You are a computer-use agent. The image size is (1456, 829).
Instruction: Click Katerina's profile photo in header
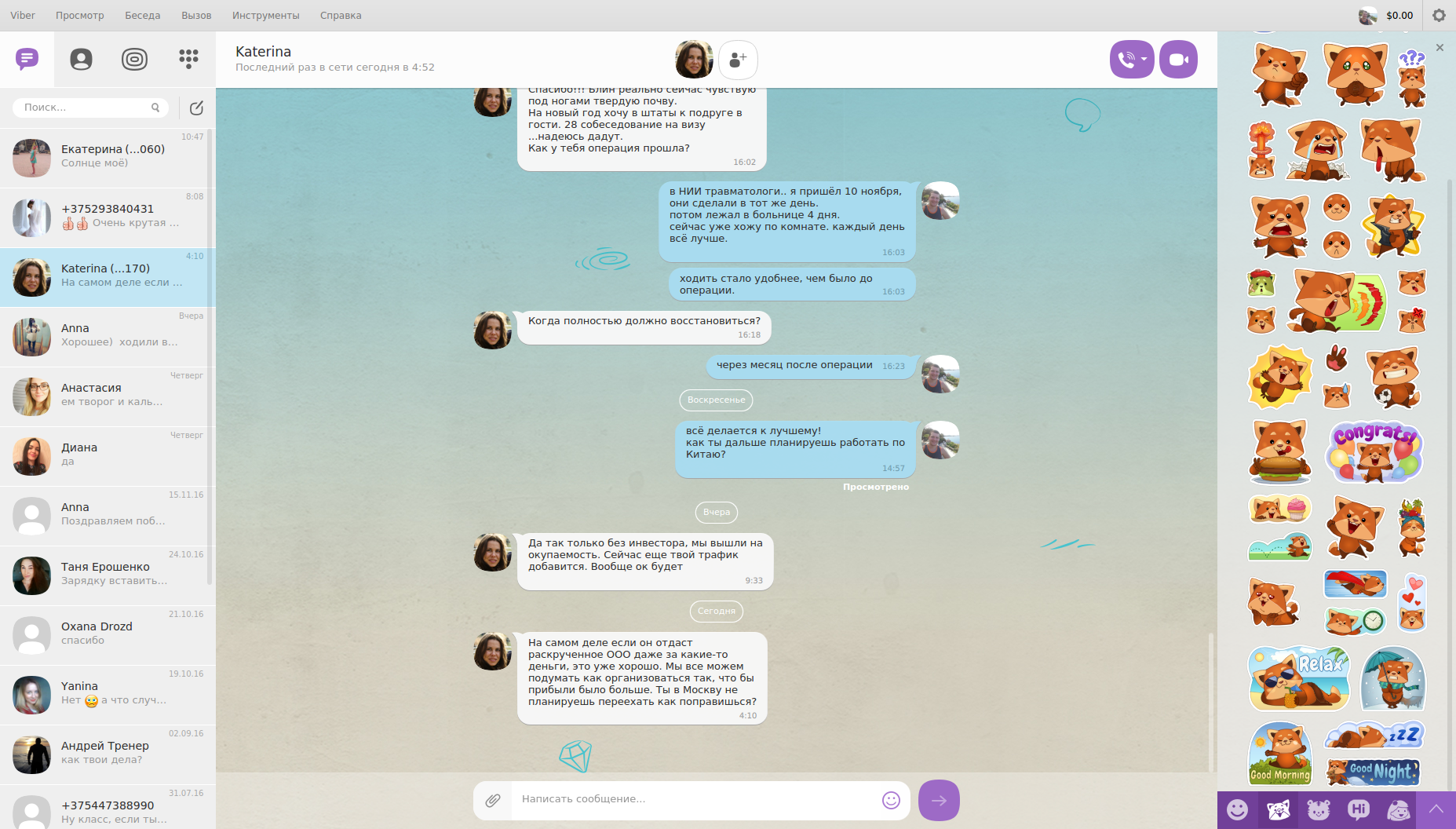[694, 60]
